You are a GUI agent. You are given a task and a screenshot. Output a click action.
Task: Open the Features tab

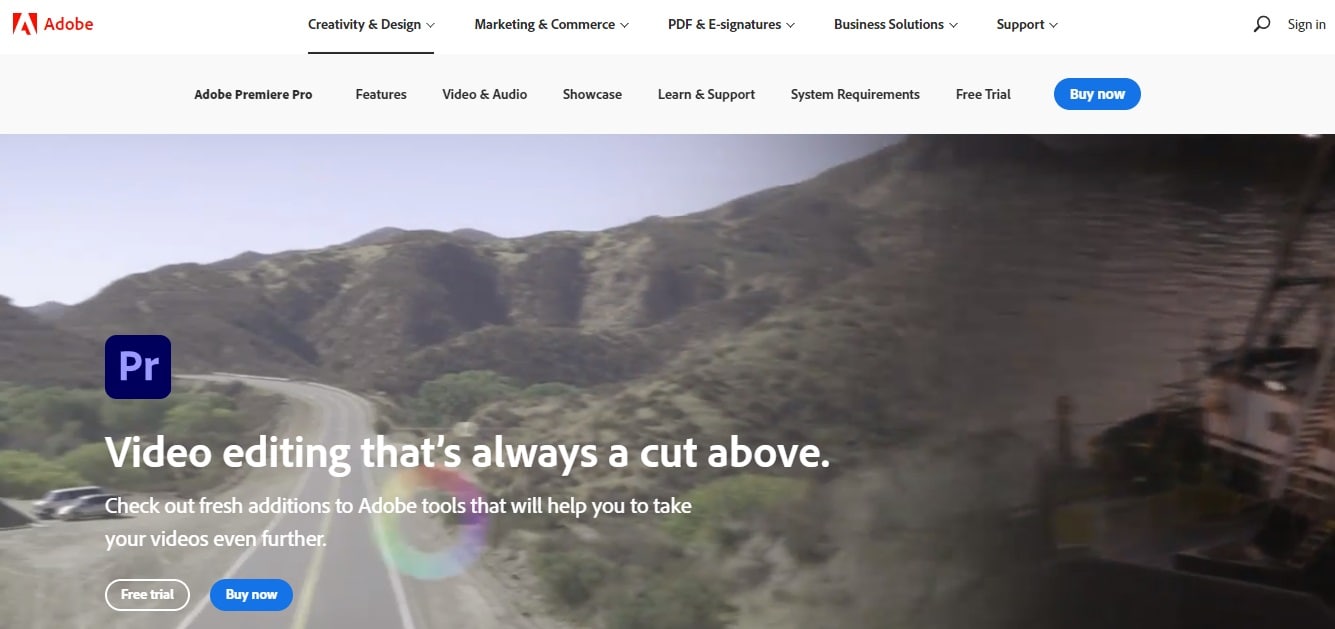click(381, 94)
